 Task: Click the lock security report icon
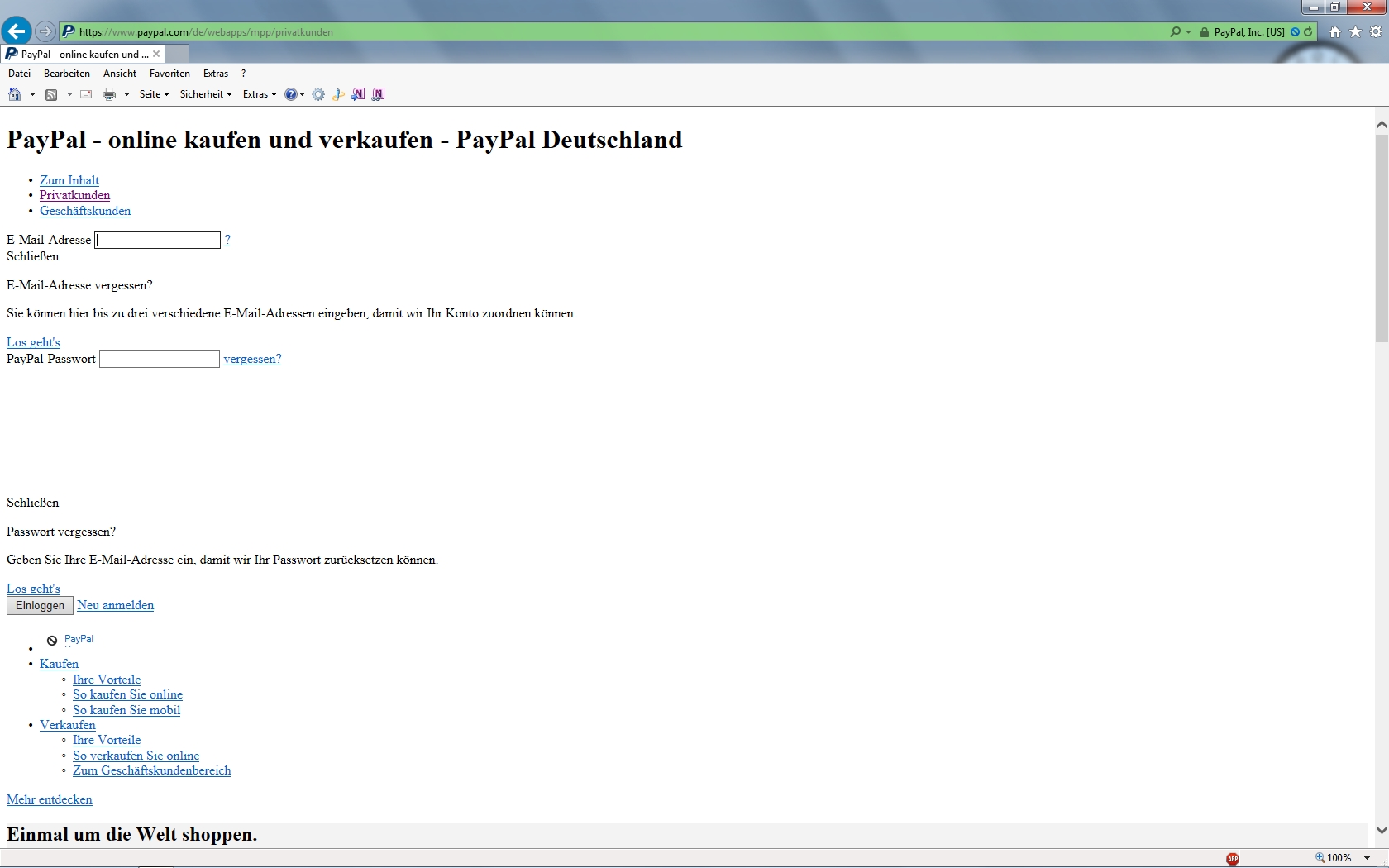1205,32
